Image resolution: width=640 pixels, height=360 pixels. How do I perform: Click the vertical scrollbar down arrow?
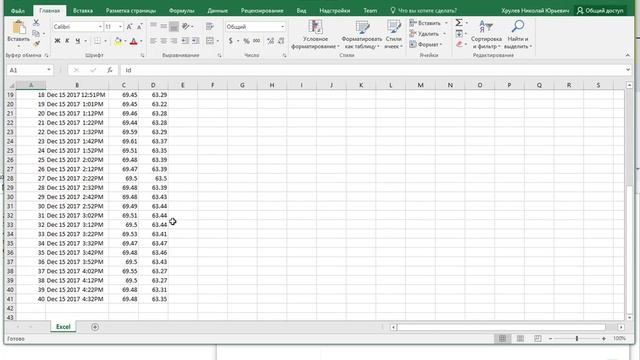629,317
